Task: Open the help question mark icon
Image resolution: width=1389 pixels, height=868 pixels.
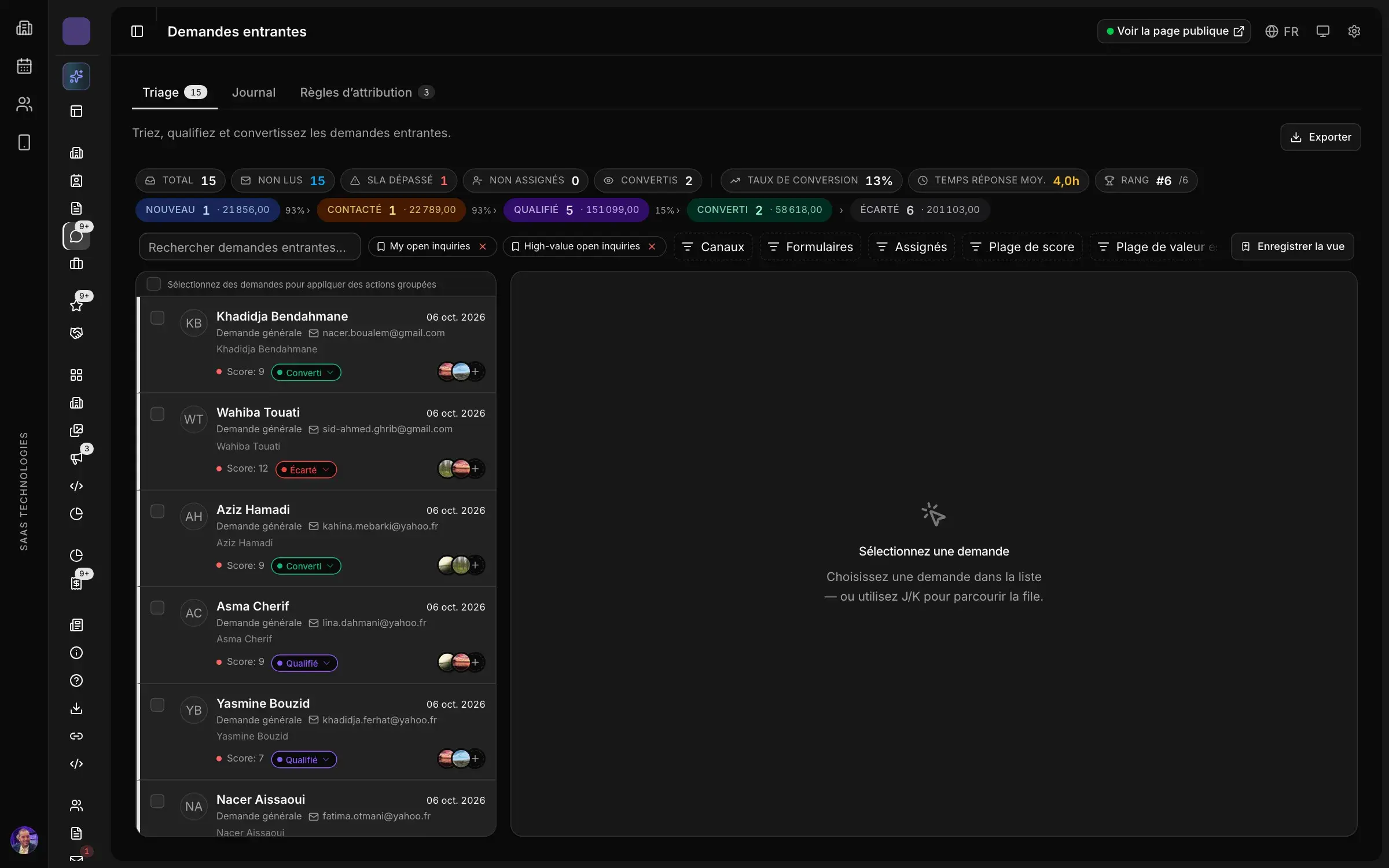Action: (76, 681)
